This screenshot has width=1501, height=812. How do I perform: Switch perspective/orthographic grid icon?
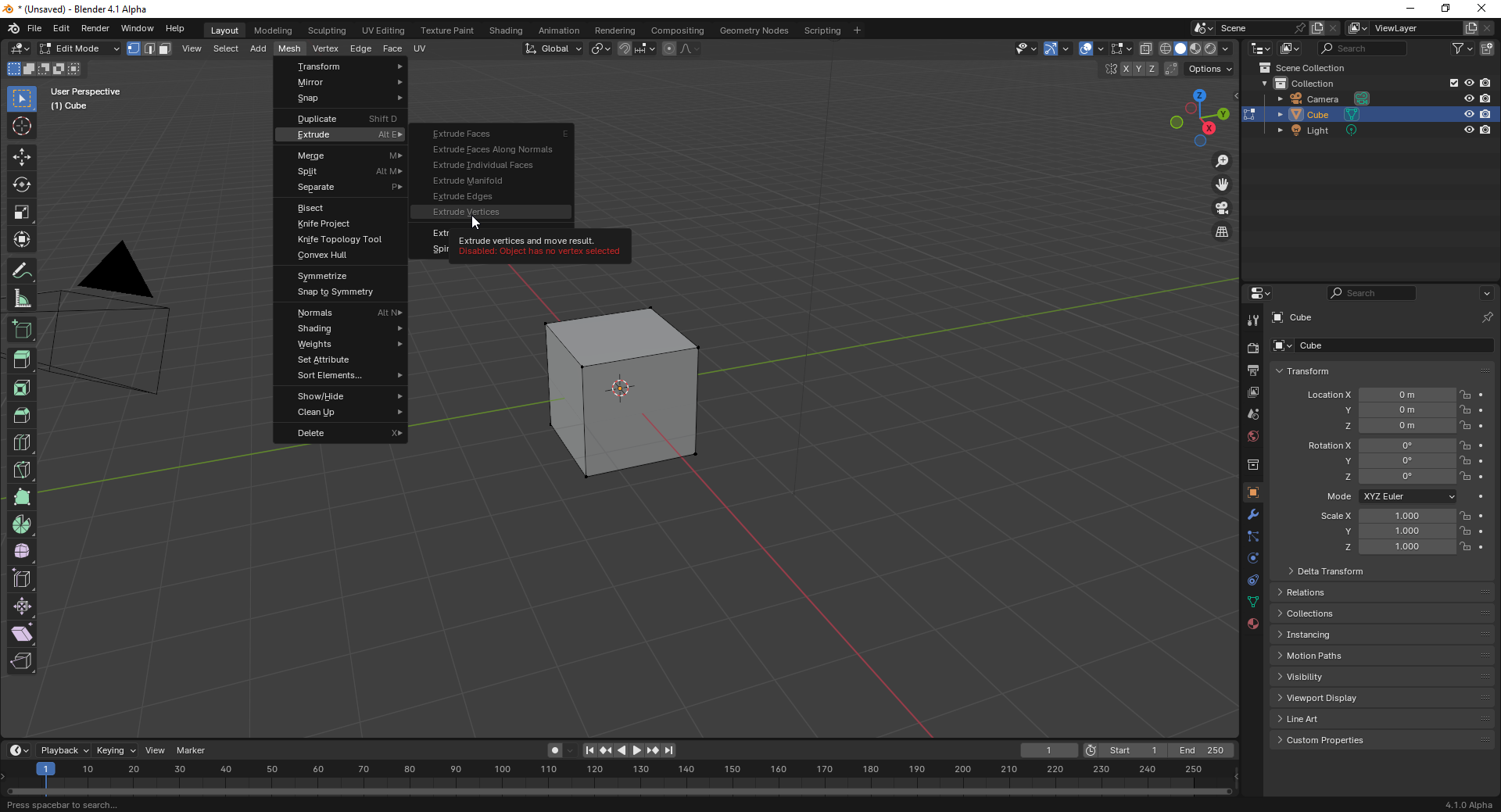click(x=1221, y=231)
